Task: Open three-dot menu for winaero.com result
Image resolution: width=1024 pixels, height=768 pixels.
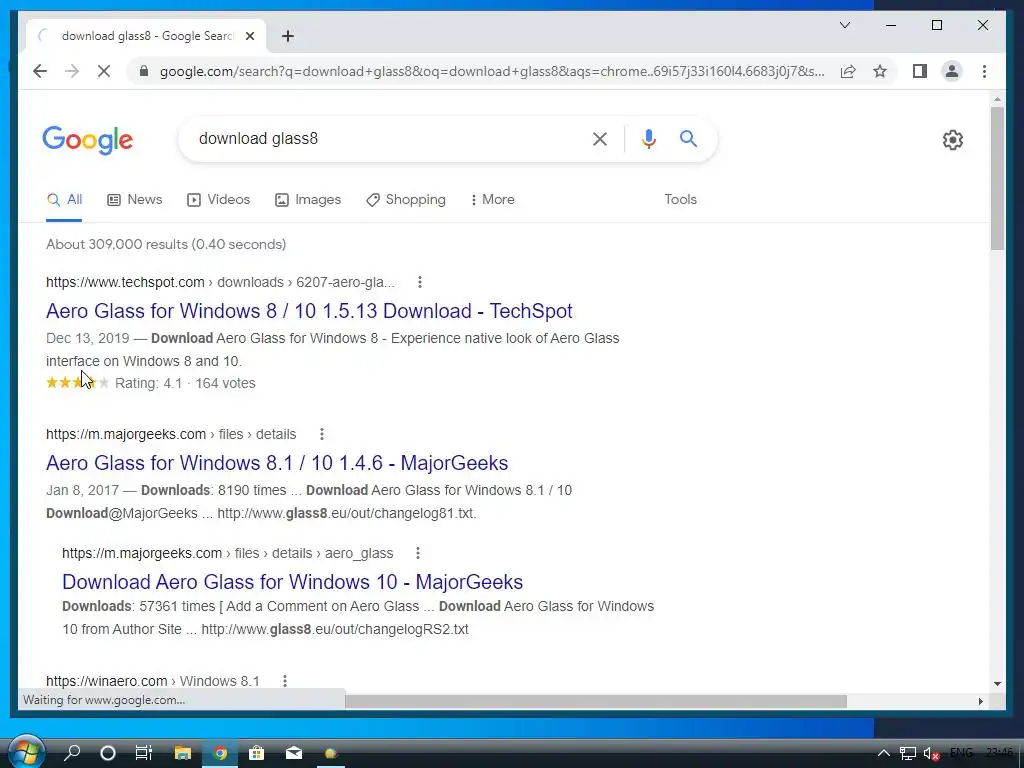Action: 285,681
